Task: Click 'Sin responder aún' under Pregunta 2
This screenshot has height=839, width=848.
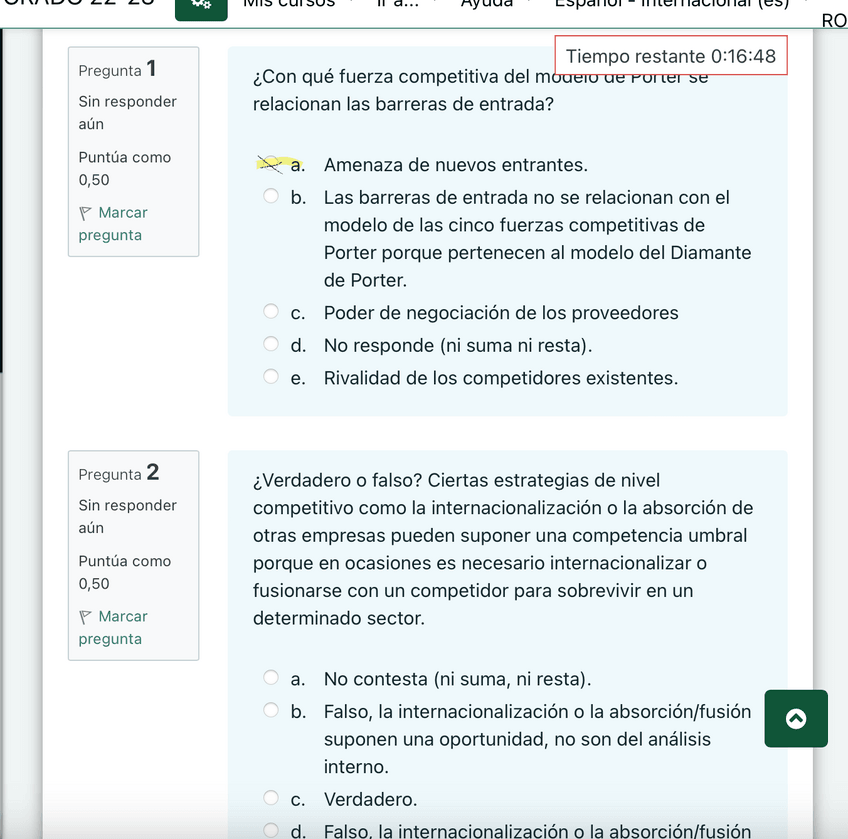Action: click(128, 517)
